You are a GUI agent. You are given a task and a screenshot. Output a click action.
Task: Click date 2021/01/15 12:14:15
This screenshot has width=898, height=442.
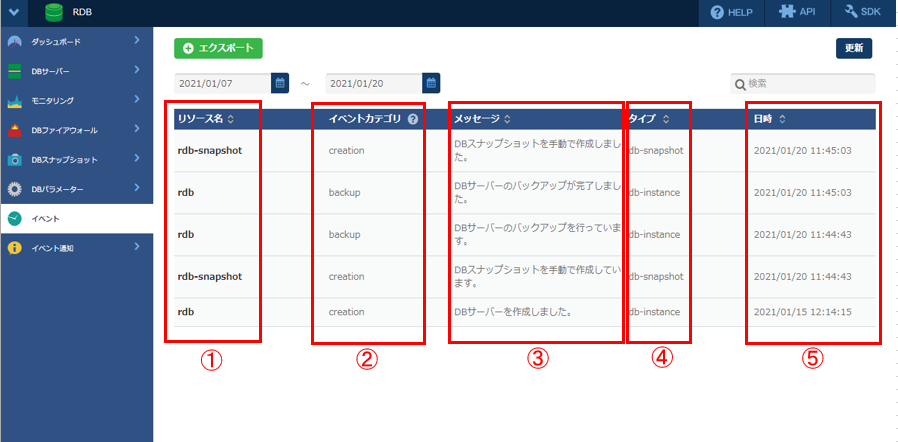coord(802,312)
